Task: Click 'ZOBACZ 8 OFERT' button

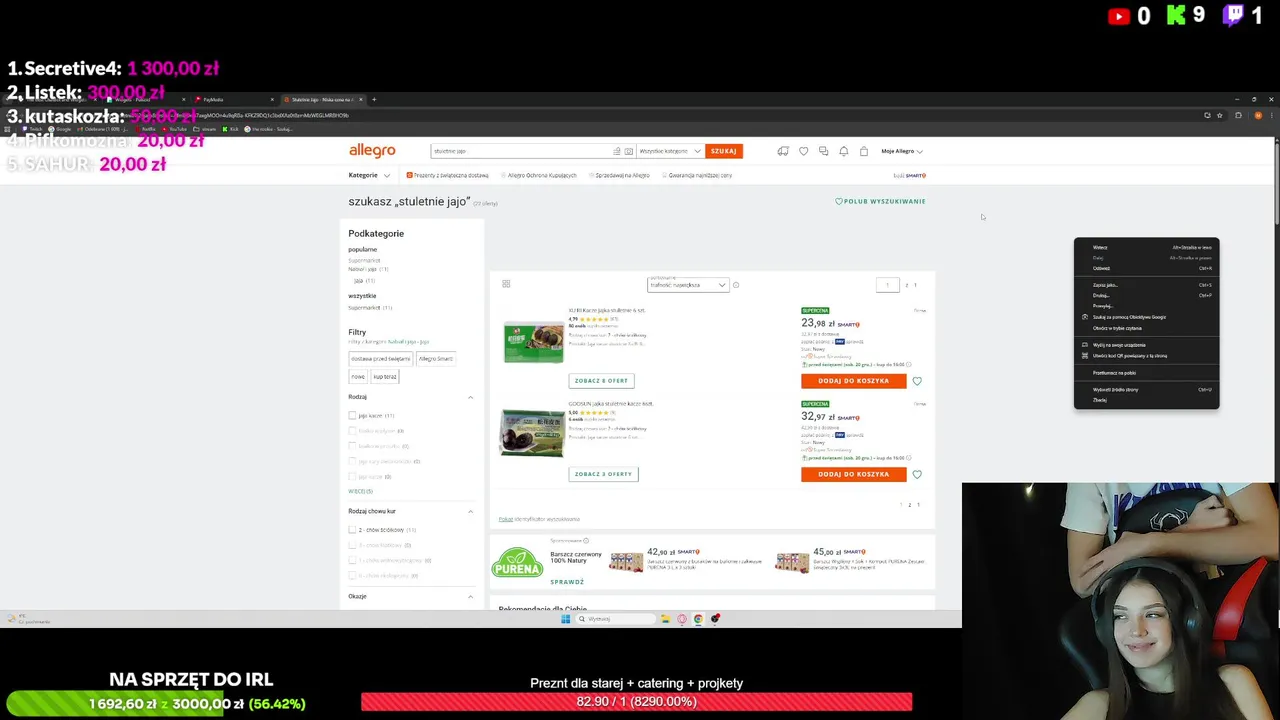Action: pos(602,381)
